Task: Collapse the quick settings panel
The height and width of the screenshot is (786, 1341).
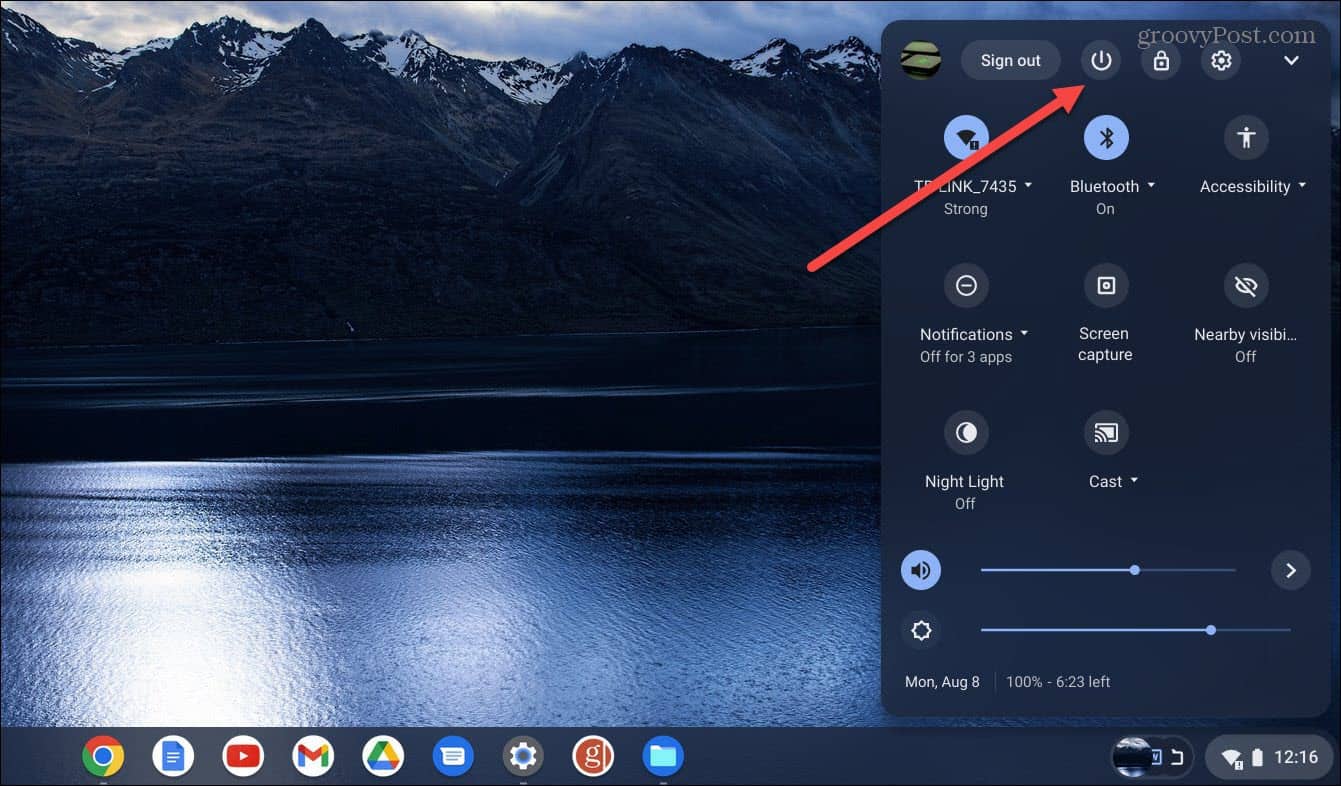Action: (1292, 60)
